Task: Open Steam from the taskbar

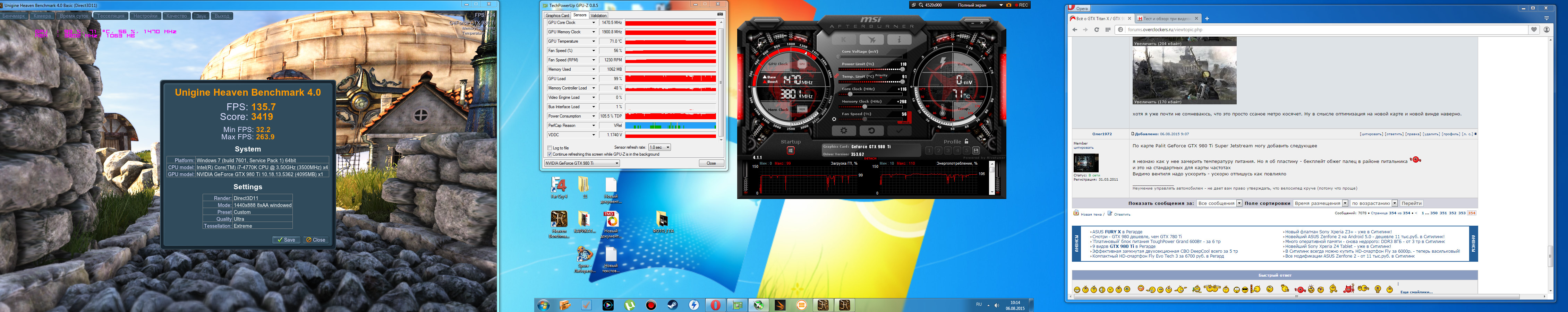Action: coord(672,305)
